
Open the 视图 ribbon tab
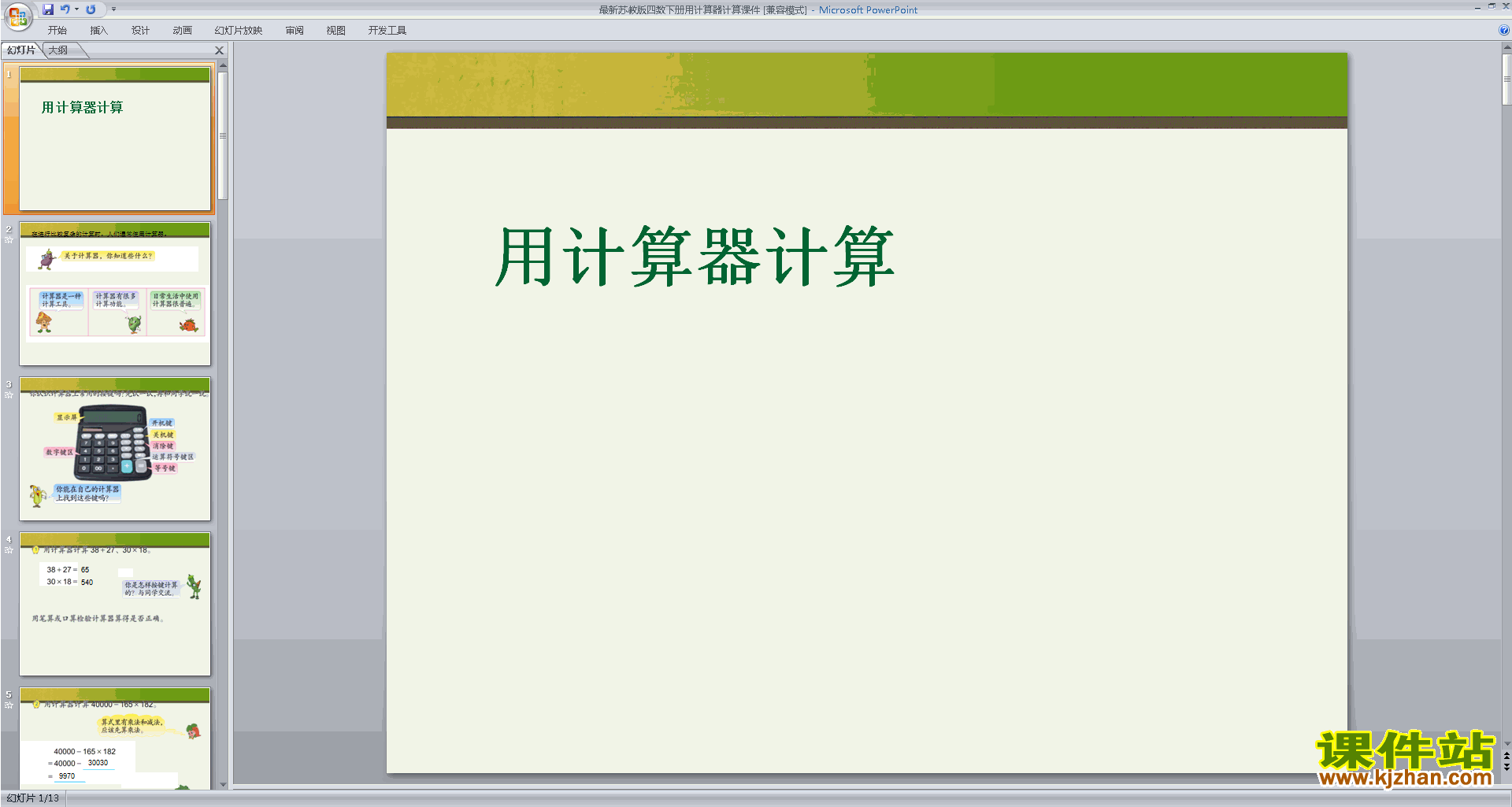point(336,31)
